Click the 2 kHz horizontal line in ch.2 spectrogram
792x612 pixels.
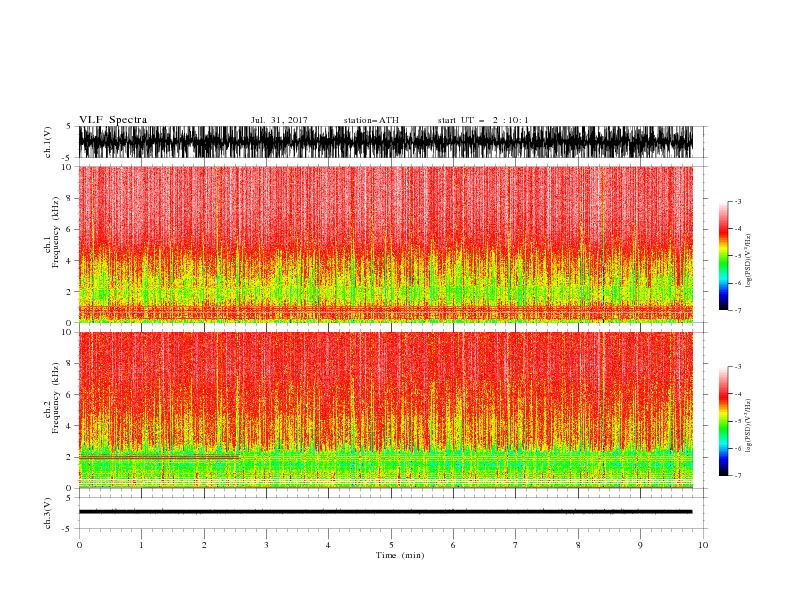(x=159, y=457)
